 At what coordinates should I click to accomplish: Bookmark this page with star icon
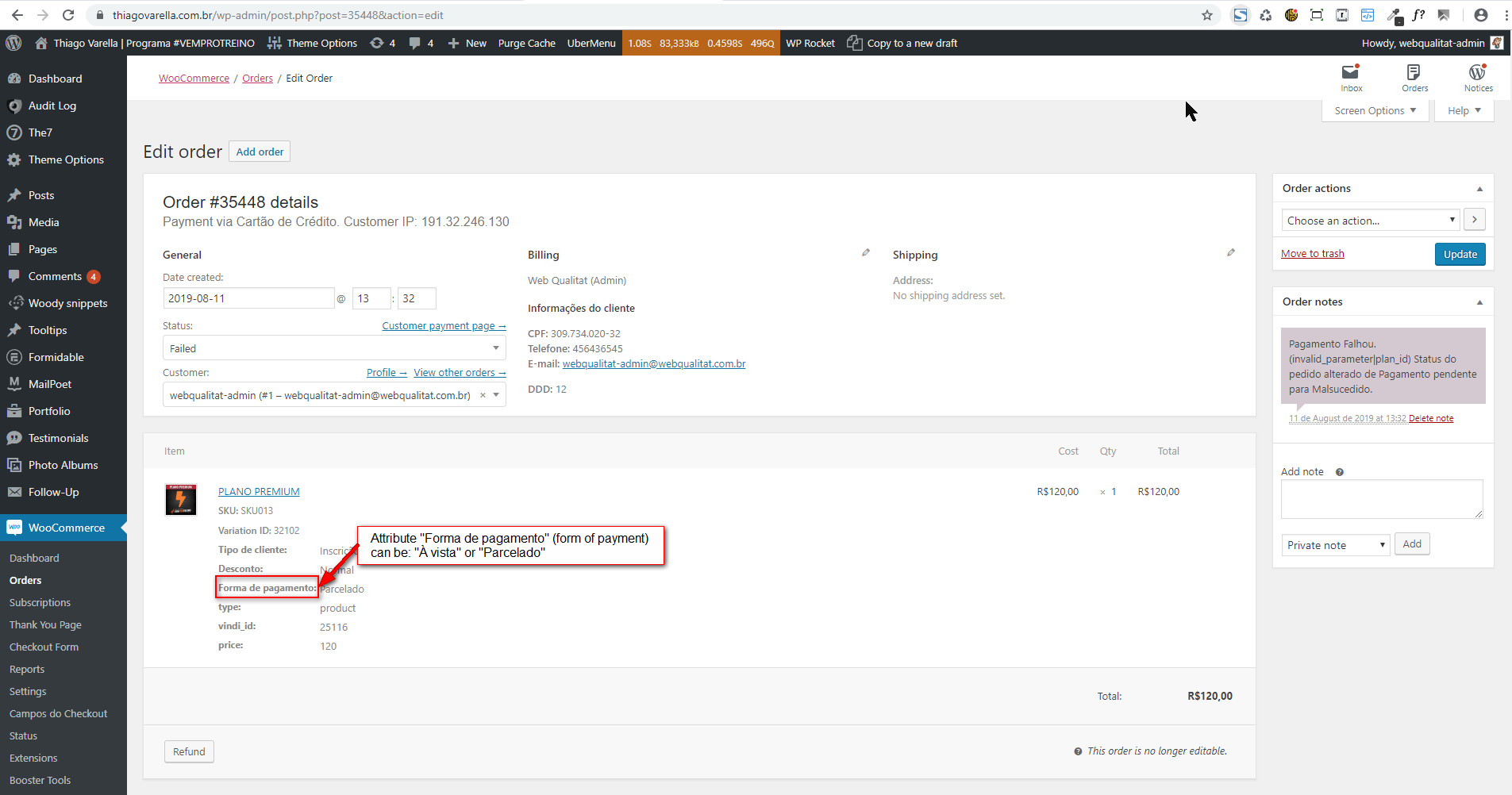(x=1207, y=15)
